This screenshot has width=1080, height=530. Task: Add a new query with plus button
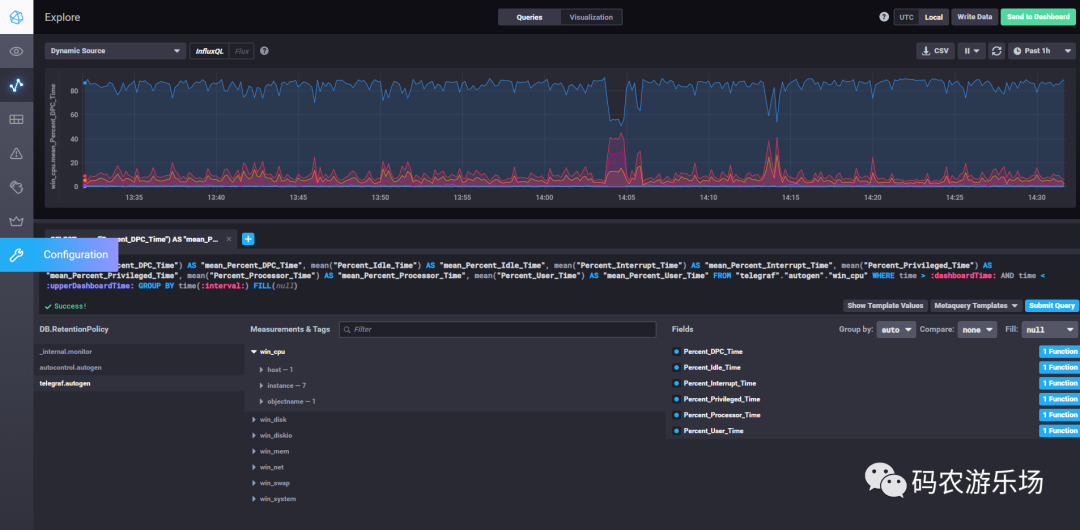(248, 239)
